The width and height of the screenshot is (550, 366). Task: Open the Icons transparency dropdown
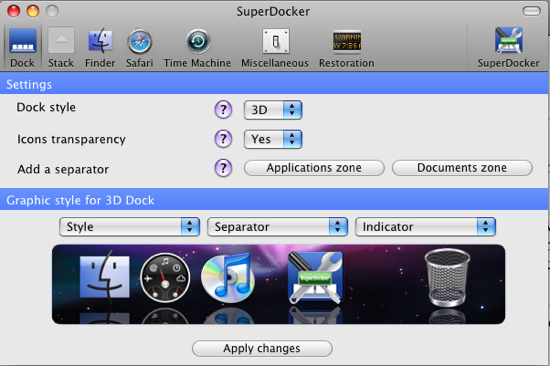coord(273,139)
